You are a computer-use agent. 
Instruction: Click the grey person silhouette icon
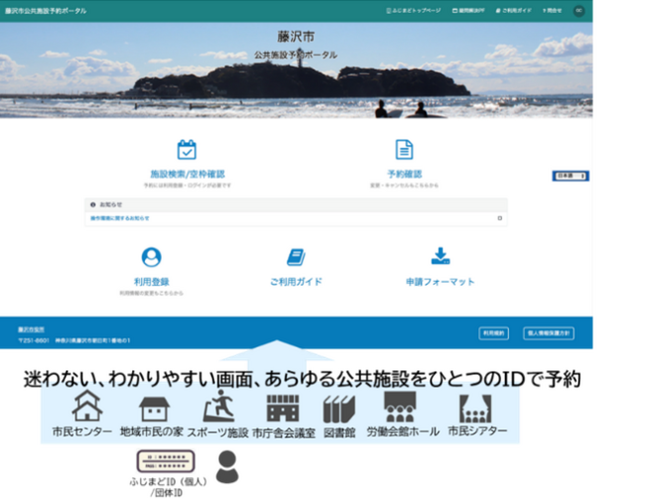[x=227, y=467]
